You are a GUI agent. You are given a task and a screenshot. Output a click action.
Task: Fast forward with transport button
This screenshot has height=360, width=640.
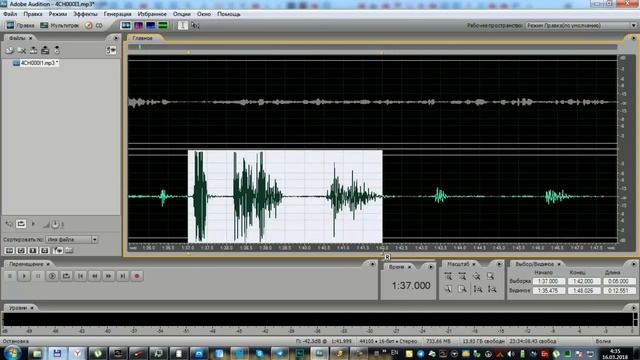109,276
